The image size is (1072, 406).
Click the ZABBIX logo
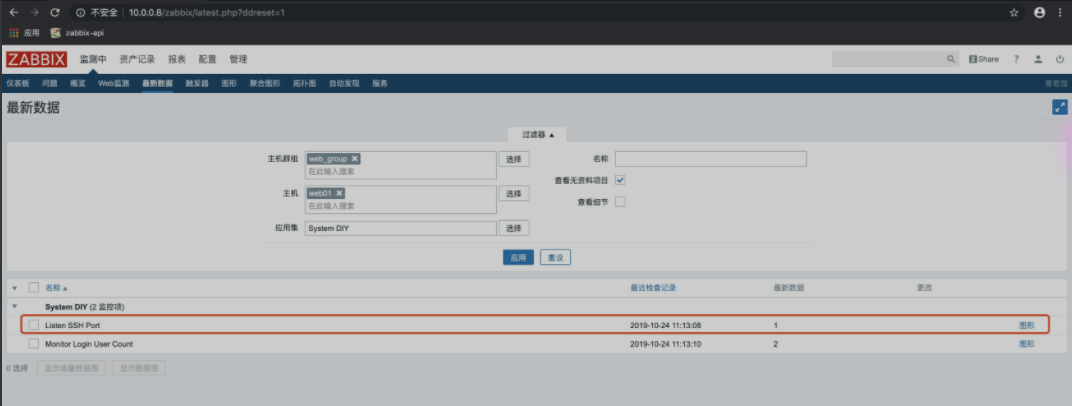(x=36, y=59)
